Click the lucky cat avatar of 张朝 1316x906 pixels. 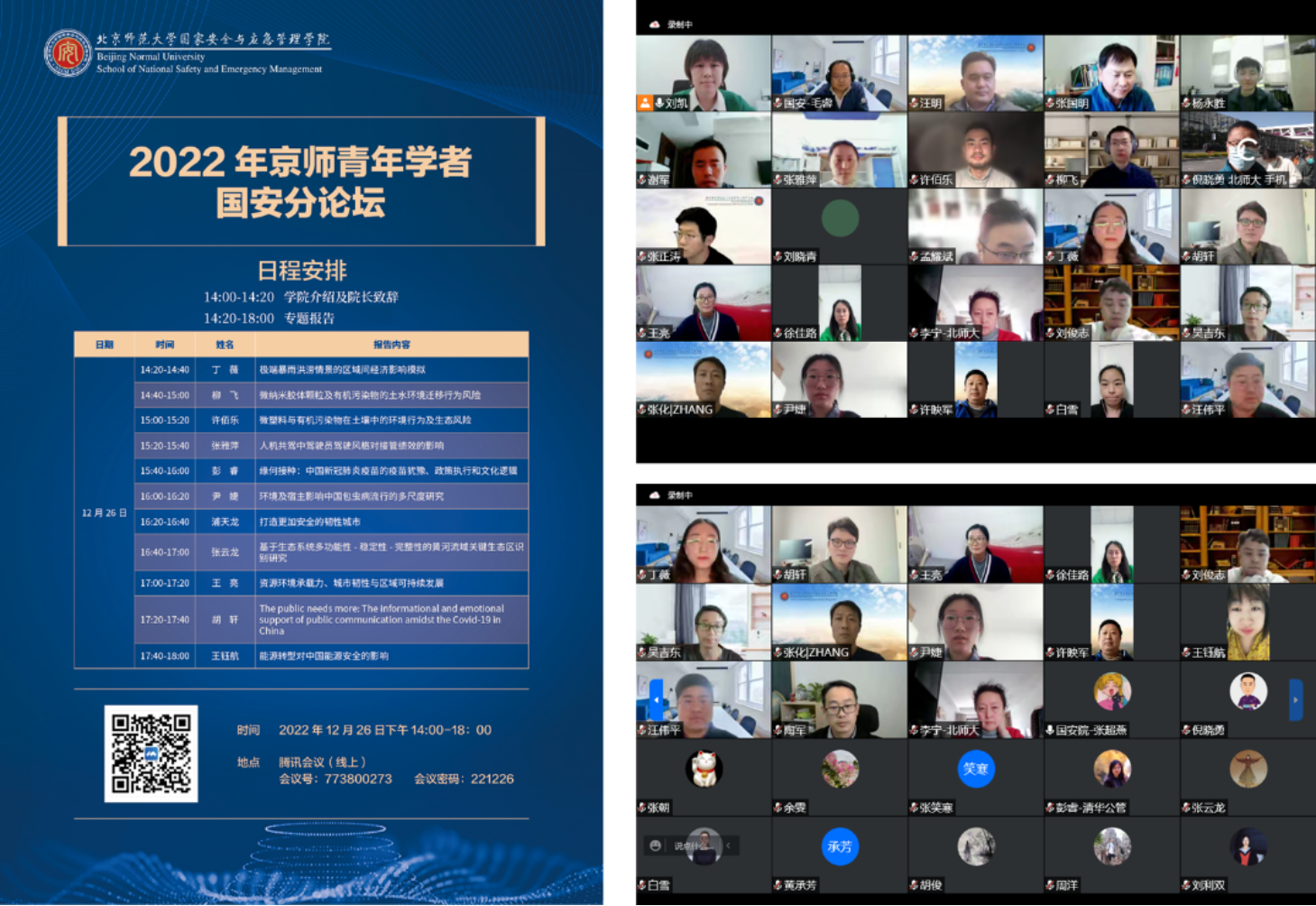pos(704,769)
